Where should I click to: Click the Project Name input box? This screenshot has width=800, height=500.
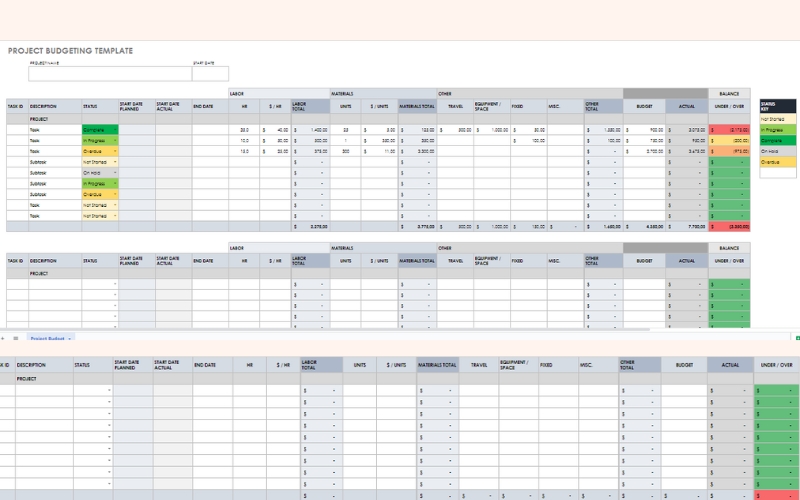tap(110, 73)
